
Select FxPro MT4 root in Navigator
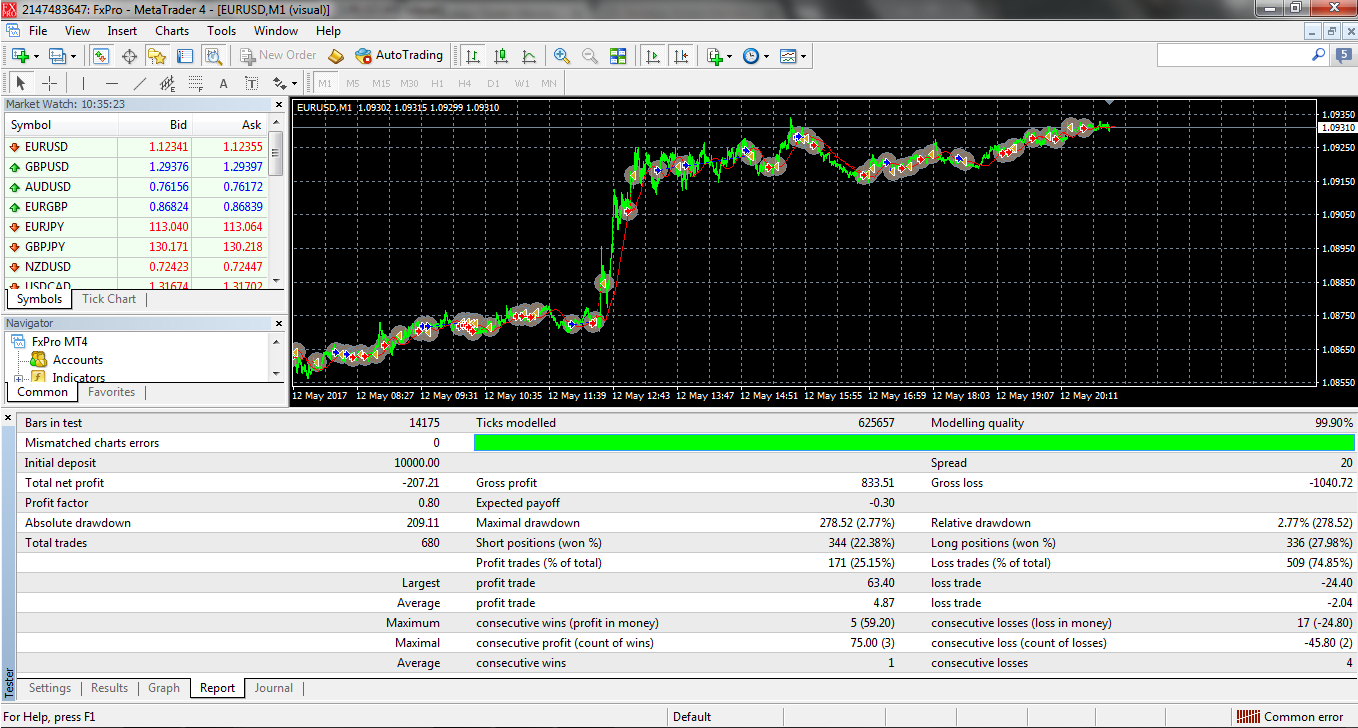point(59,342)
